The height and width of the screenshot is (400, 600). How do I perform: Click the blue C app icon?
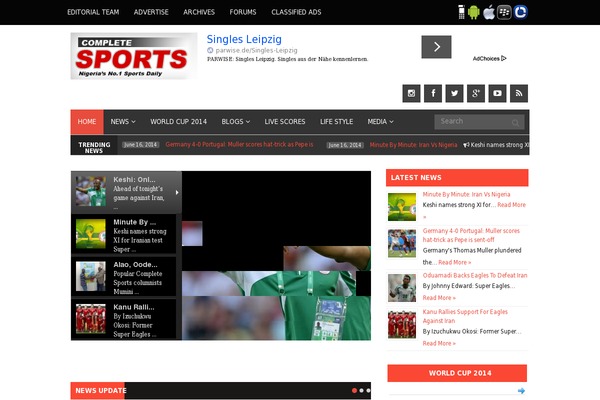pos(520,12)
